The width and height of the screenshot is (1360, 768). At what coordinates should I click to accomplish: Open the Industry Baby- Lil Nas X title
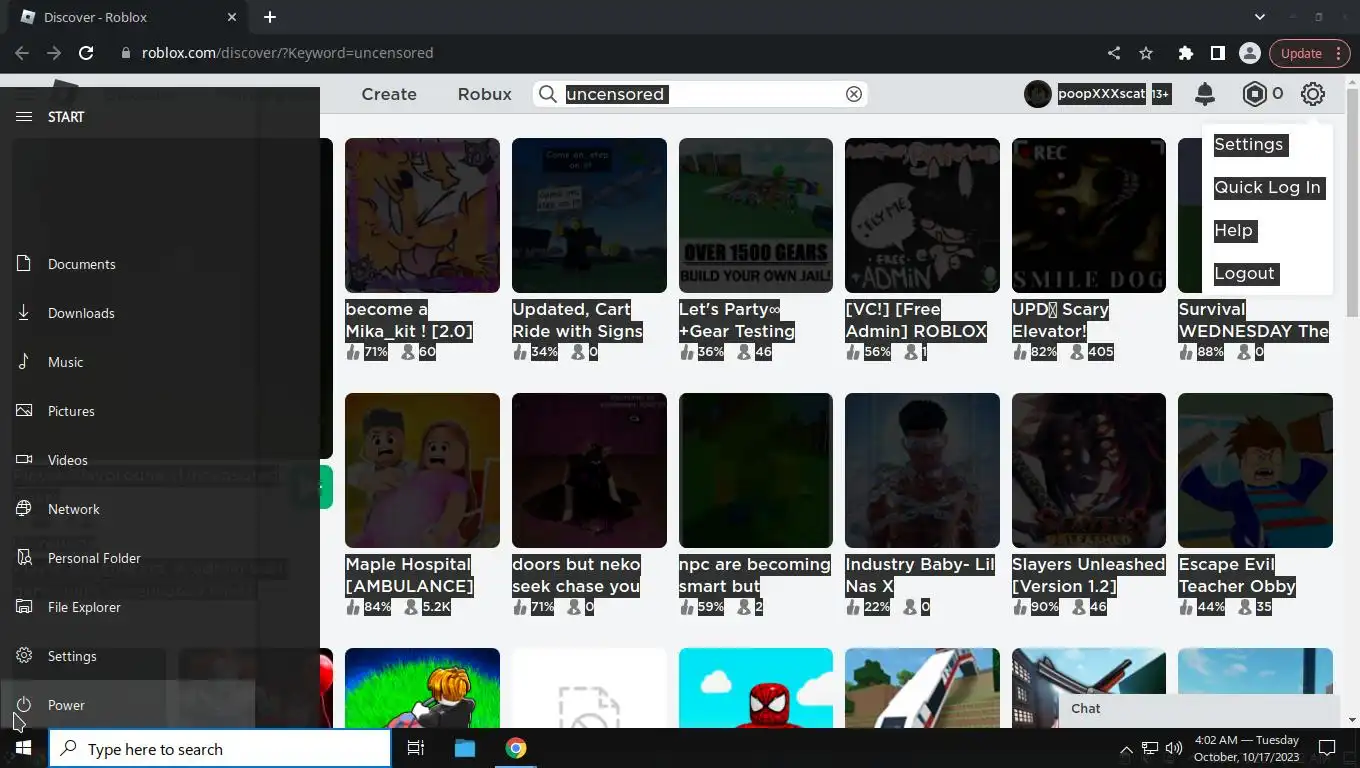click(x=920, y=575)
